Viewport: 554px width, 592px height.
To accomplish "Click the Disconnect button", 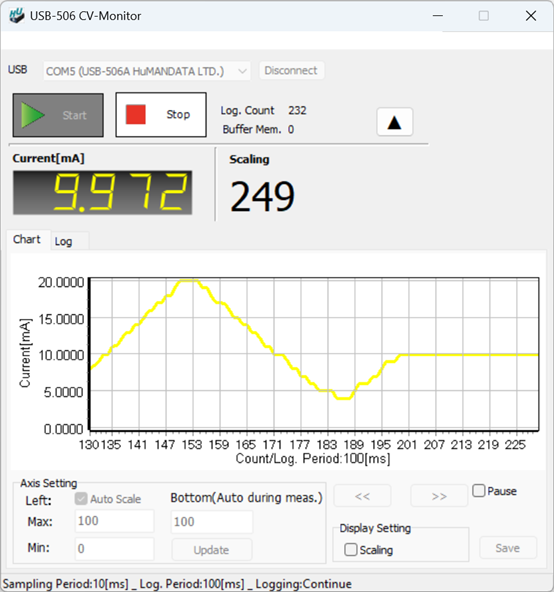I will (x=291, y=71).
